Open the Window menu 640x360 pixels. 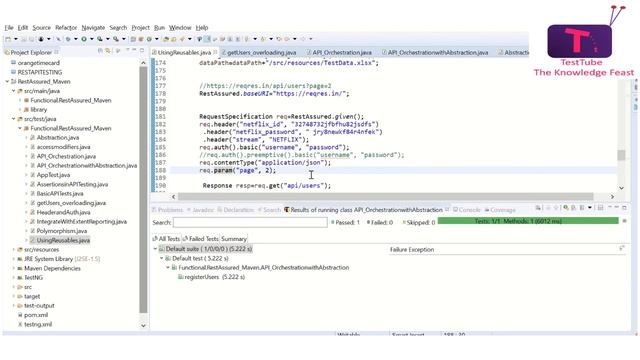(x=180, y=28)
